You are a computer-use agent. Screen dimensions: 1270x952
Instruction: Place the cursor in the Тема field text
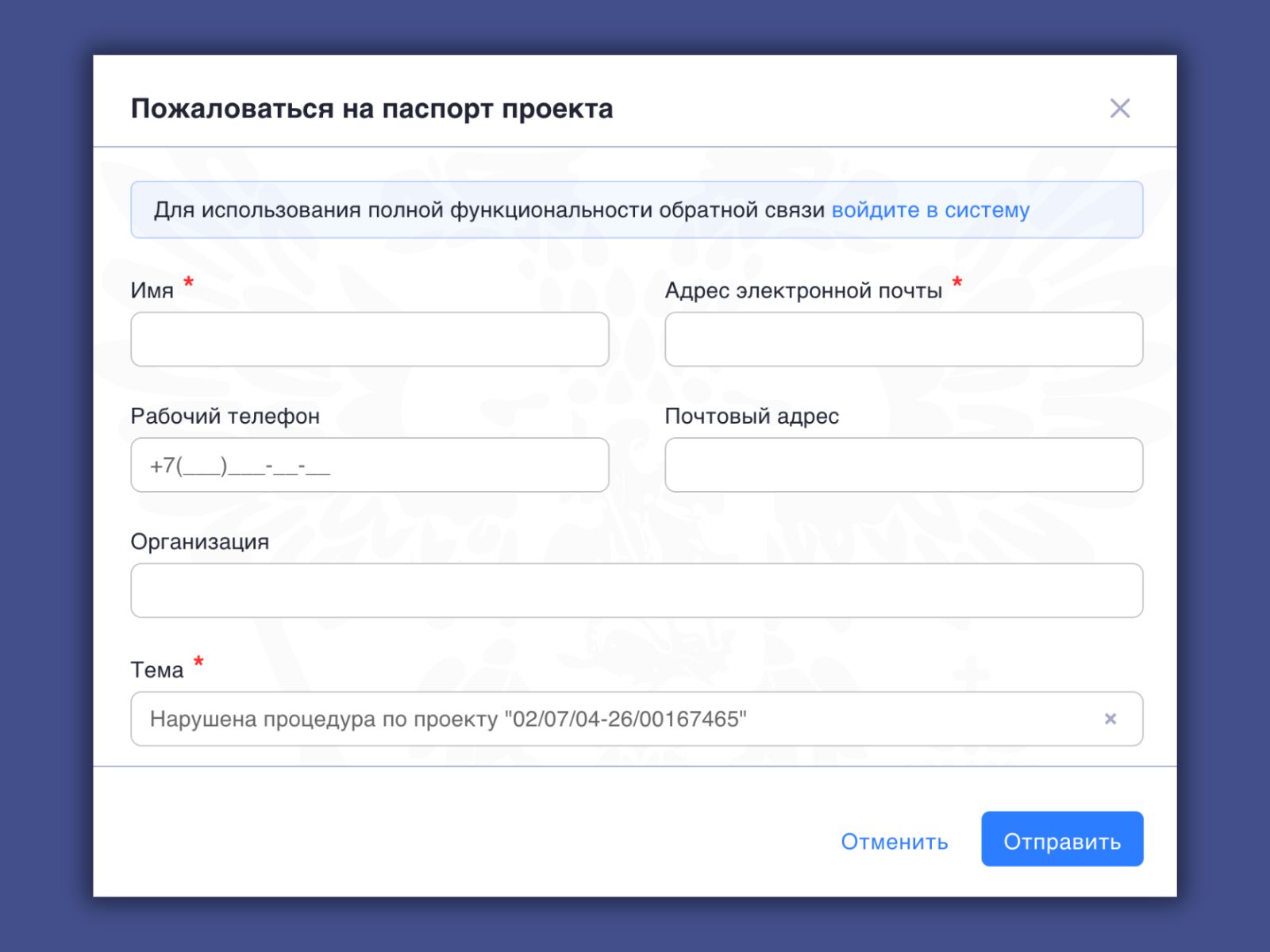tap(448, 720)
